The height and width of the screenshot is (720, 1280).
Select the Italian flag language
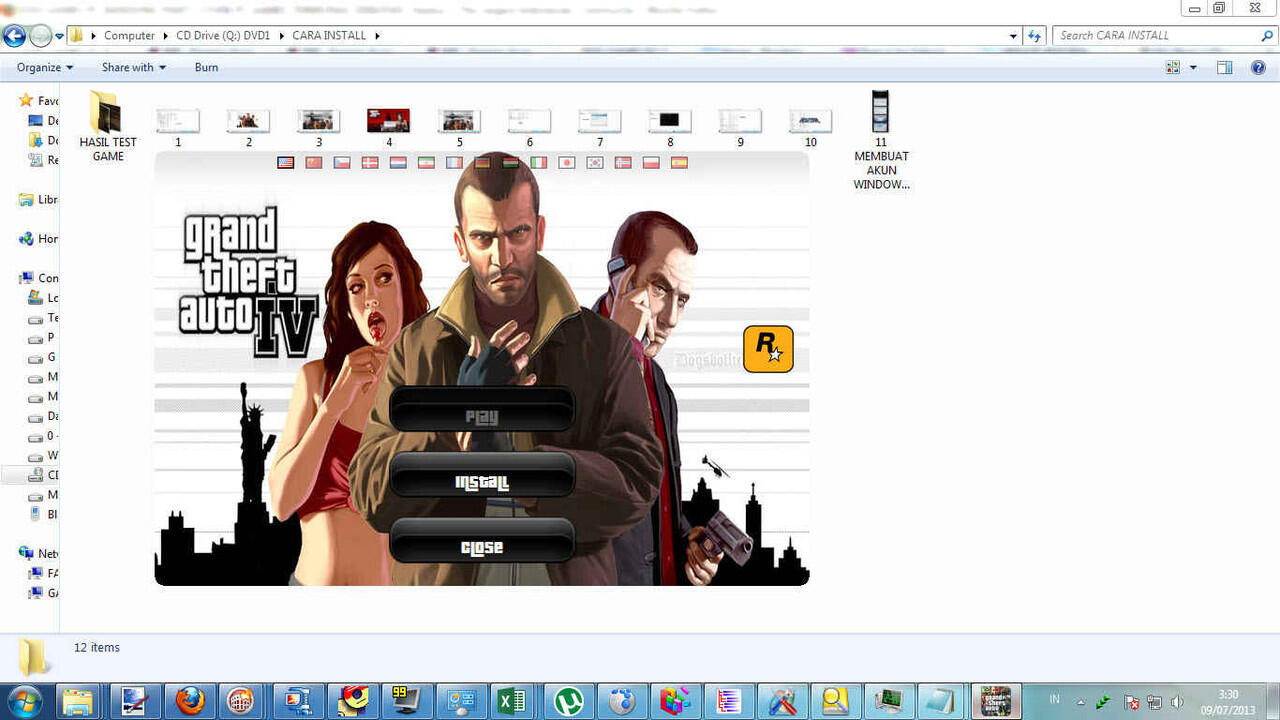[x=539, y=162]
